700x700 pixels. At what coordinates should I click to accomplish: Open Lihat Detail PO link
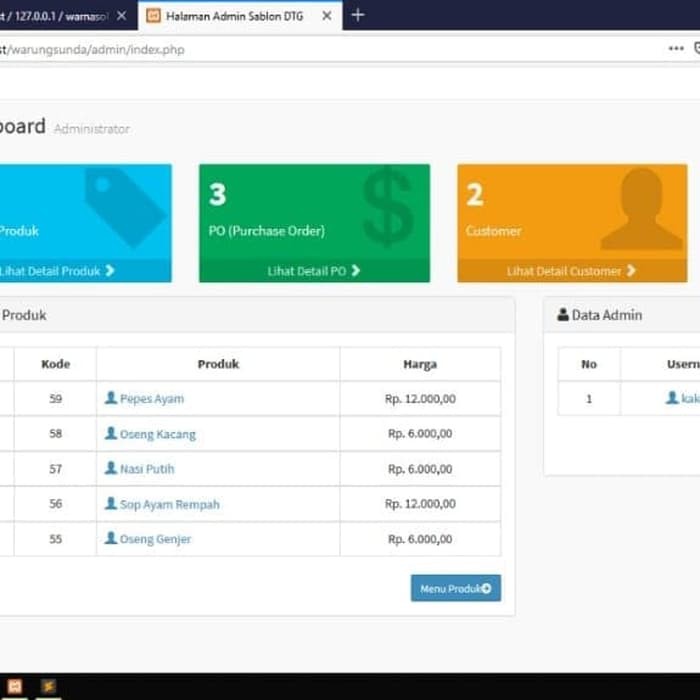[313, 271]
